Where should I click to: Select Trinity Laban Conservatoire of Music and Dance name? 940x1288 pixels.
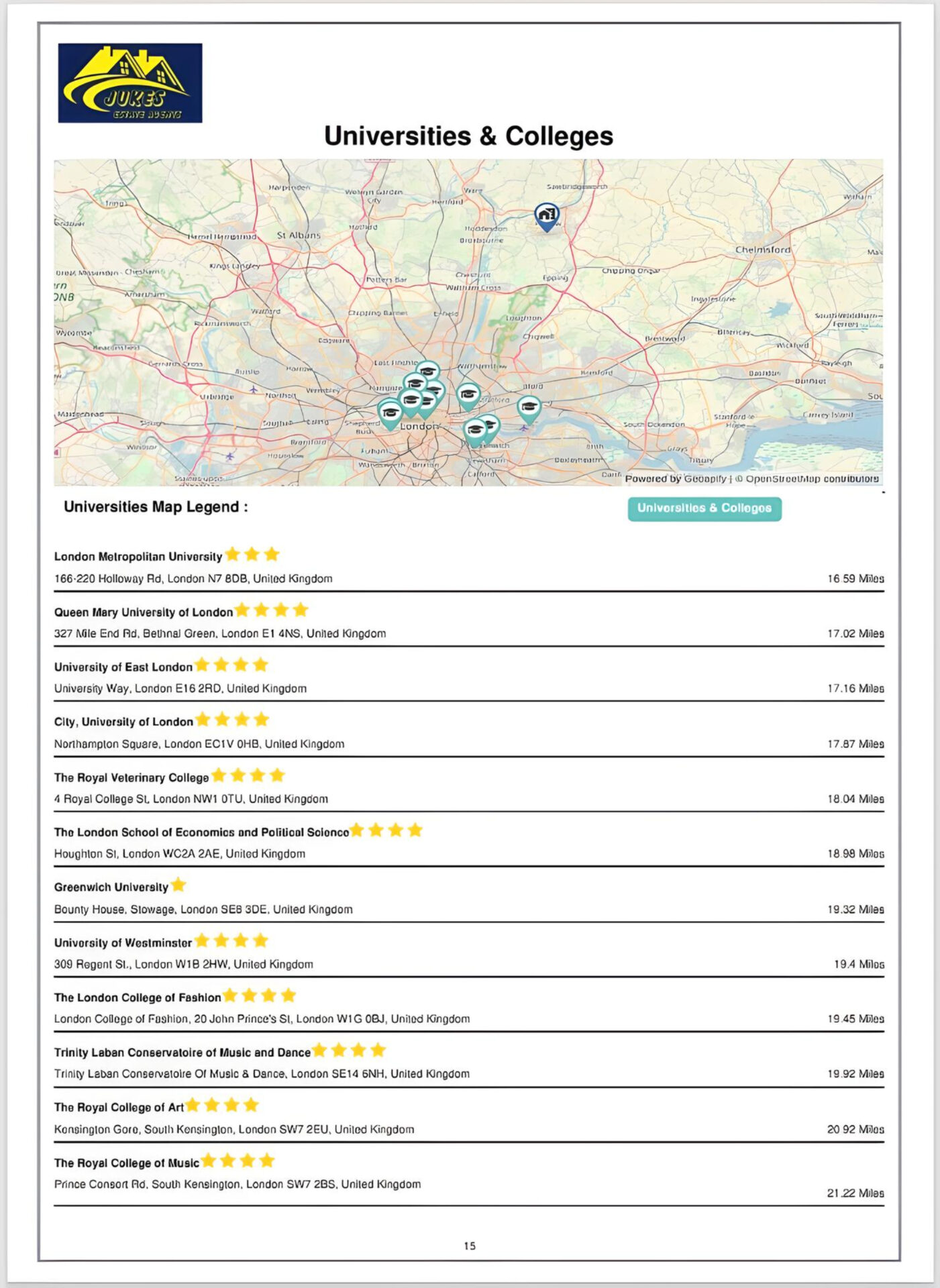[x=182, y=1053]
